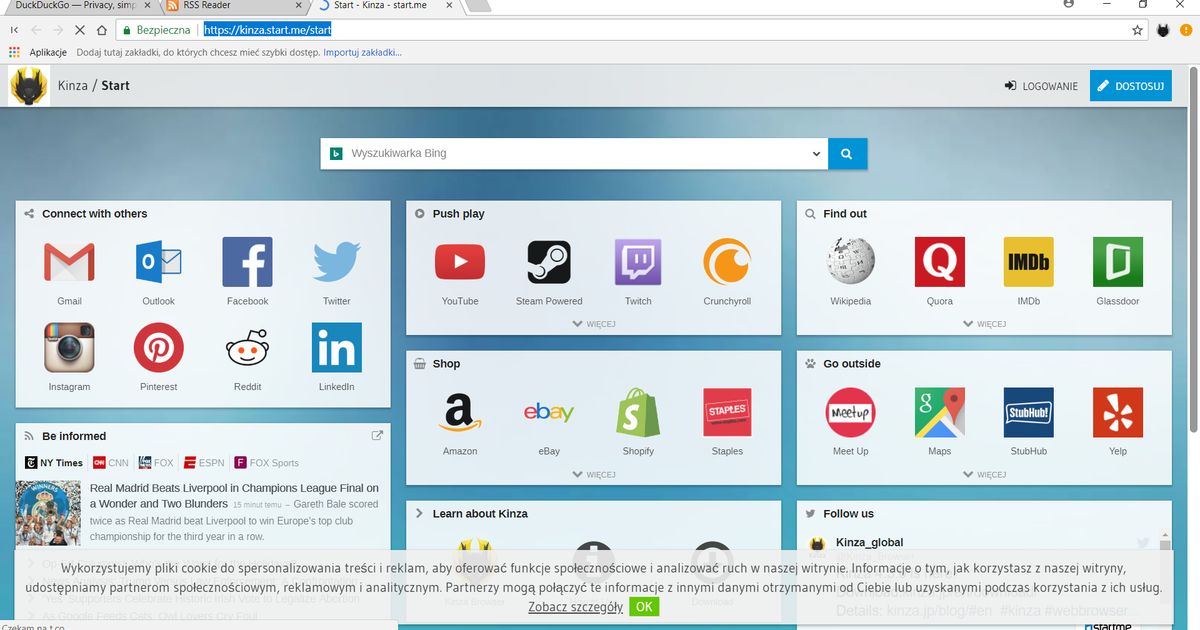Expand WIĘCEJ in the Find out widget
This screenshot has width=1200, height=630.
[984, 324]
